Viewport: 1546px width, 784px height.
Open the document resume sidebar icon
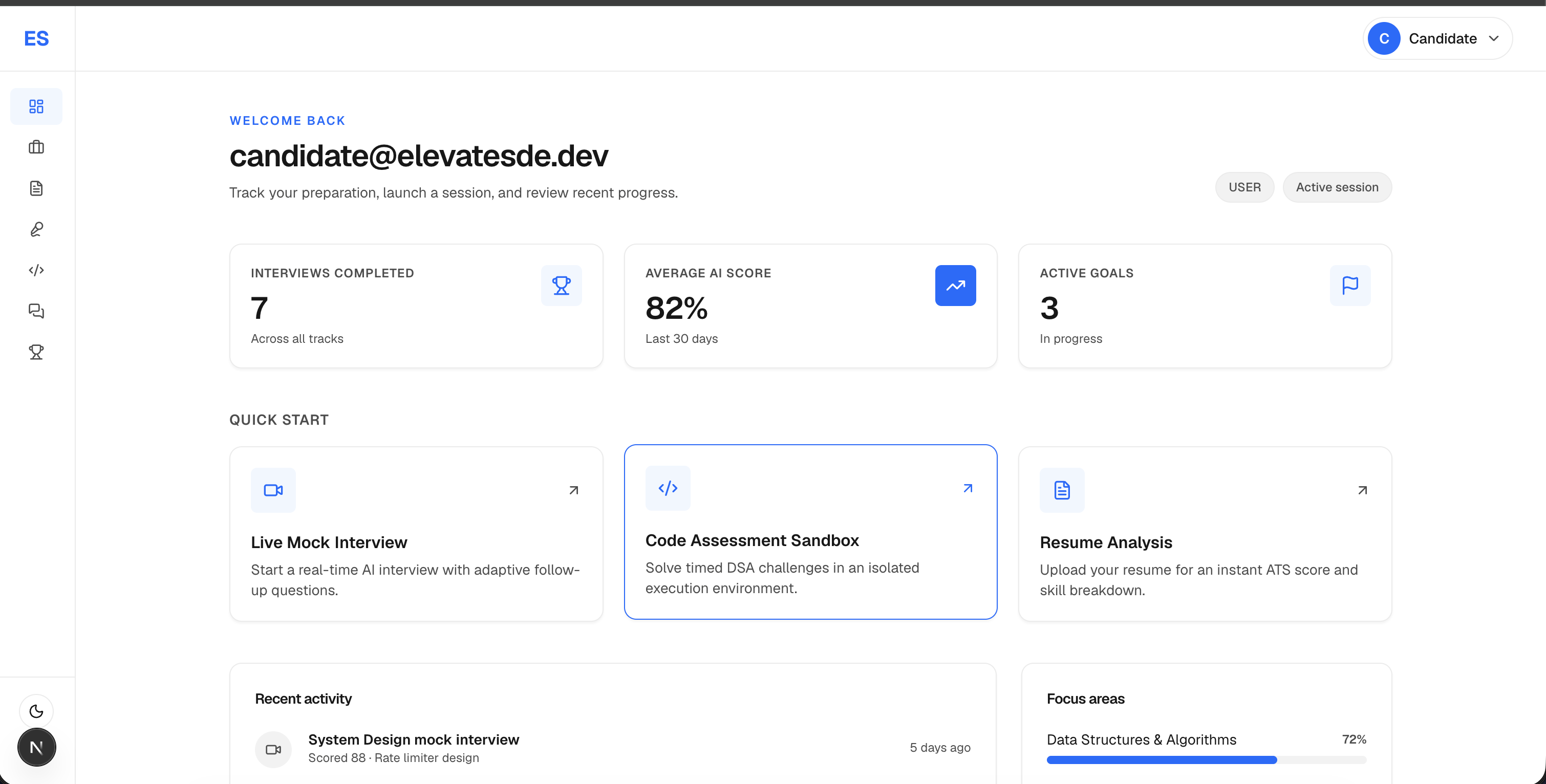37,188
